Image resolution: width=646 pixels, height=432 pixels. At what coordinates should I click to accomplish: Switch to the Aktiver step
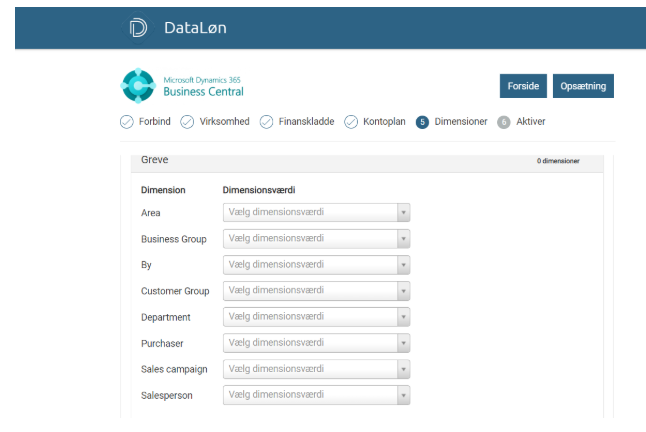click(x=530, y=122)
